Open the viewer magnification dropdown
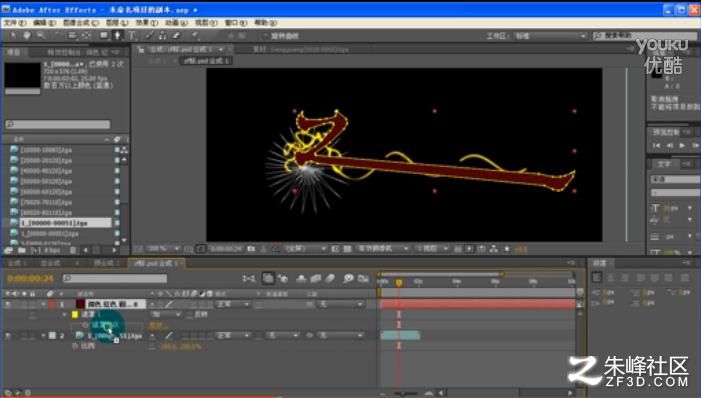 pyautogui.click(x=163, y=249)
